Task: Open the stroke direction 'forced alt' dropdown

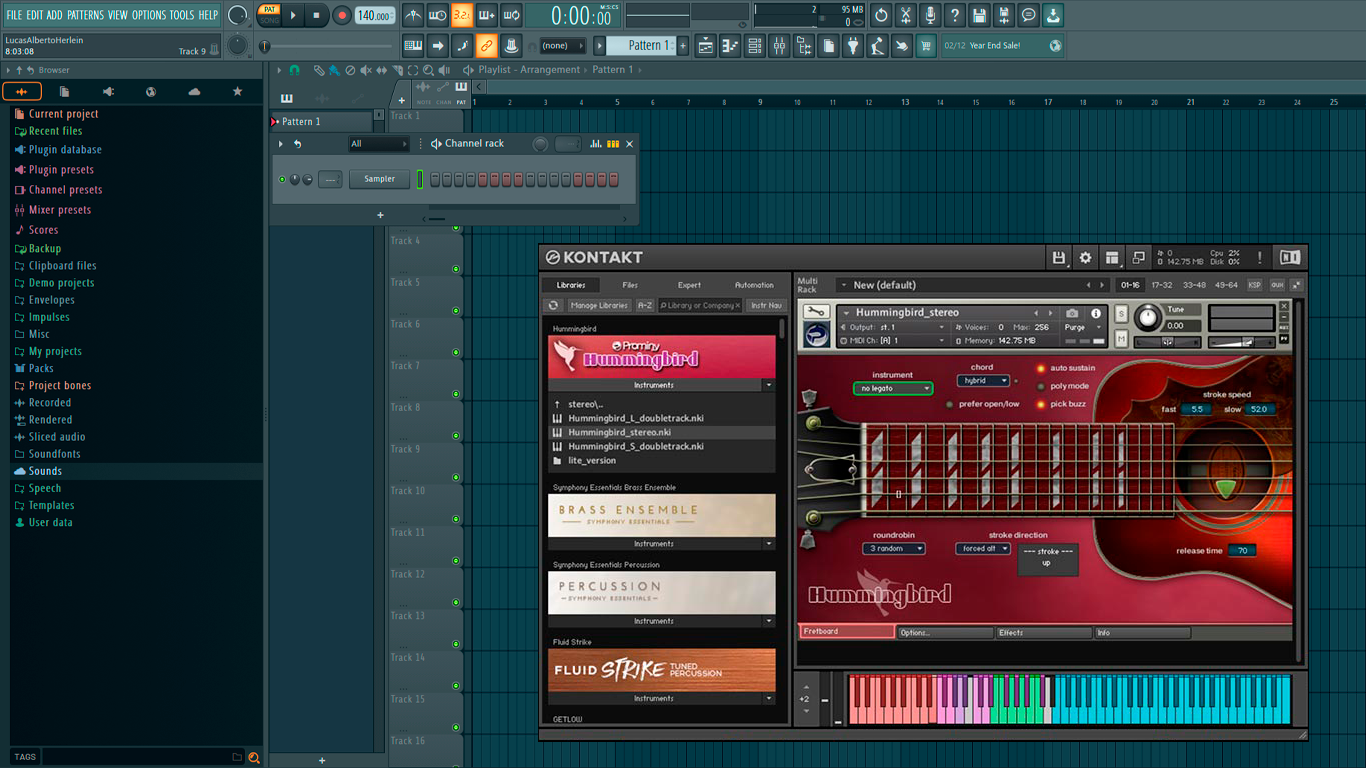Action: (984, 549)
